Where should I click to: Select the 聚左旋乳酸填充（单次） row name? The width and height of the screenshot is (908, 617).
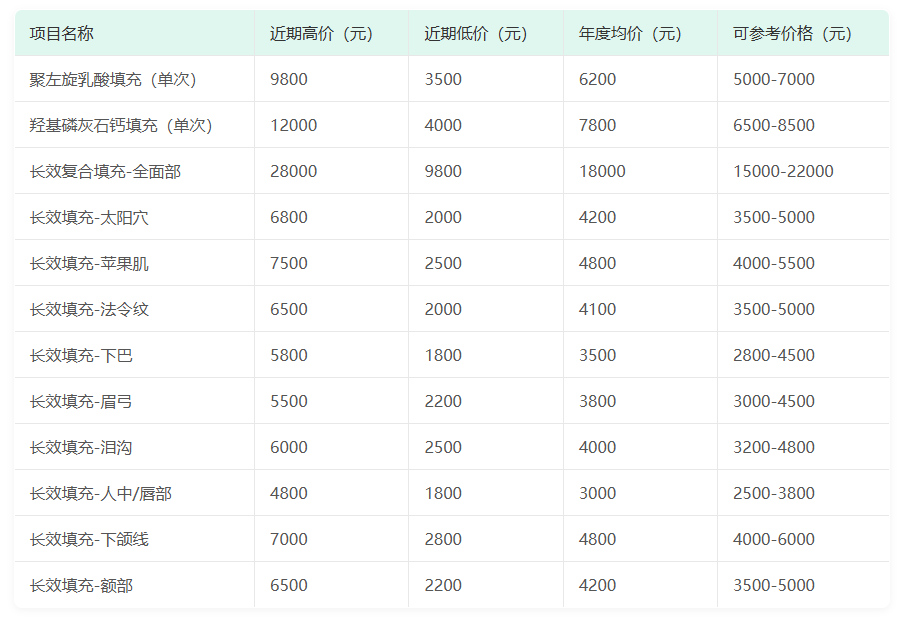coord(114,79)
